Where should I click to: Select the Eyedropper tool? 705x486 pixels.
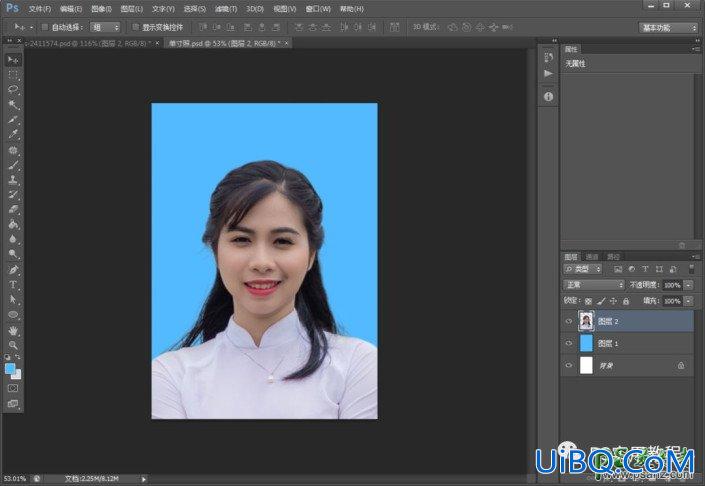[x=13, y=134]
